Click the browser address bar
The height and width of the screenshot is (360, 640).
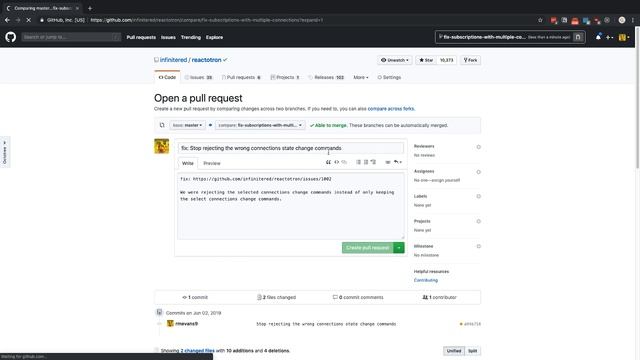[286, 20]
